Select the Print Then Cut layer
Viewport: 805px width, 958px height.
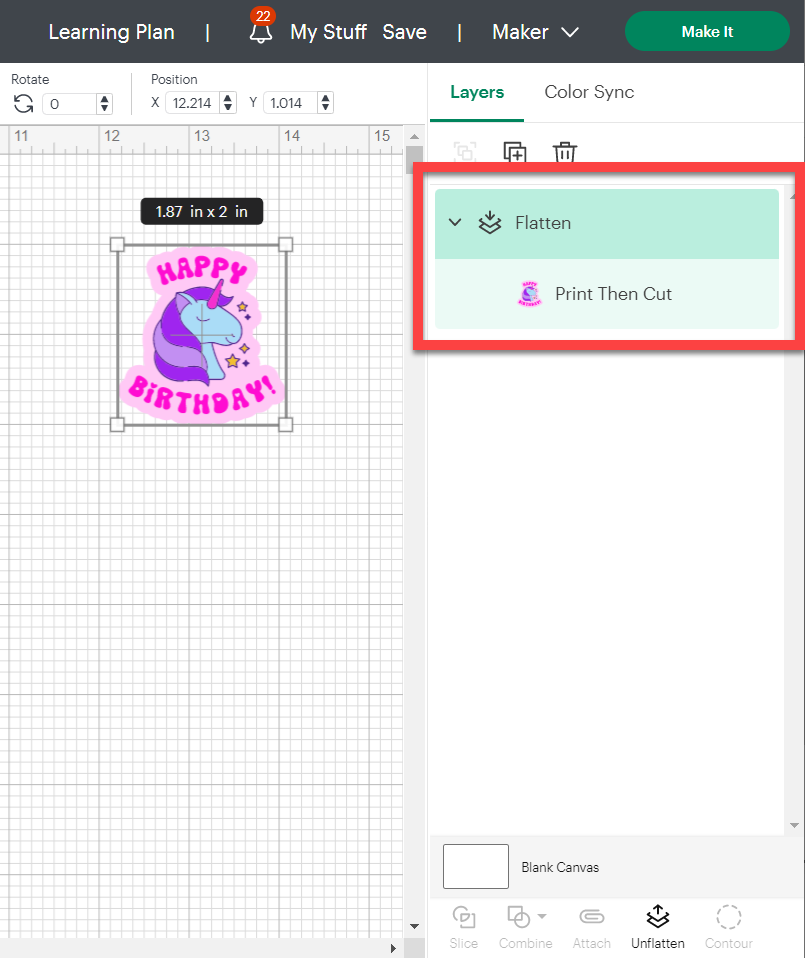click(x=613, y=293)
